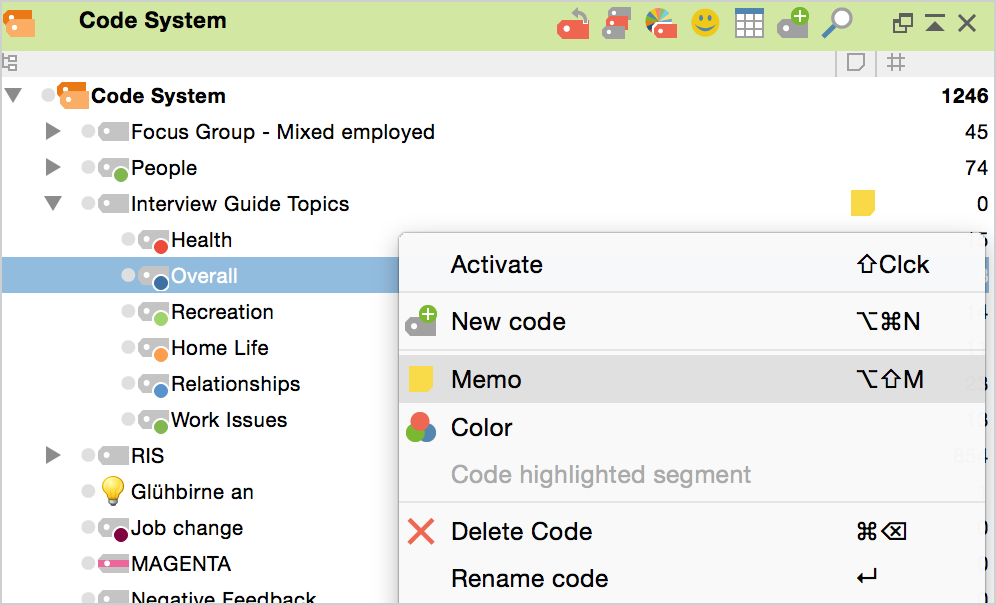Click the reset activations red tag icon

click(573, 24)
